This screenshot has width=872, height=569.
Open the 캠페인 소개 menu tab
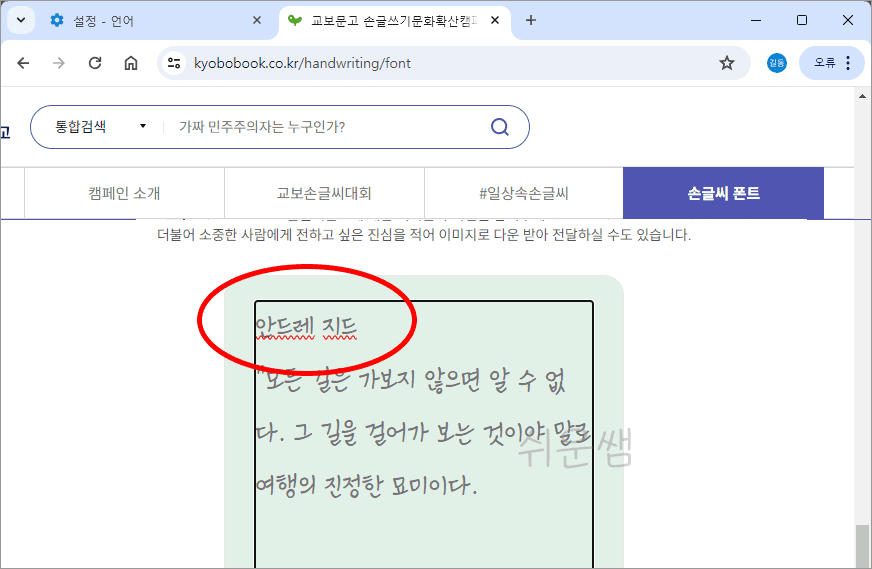(124, 194)
